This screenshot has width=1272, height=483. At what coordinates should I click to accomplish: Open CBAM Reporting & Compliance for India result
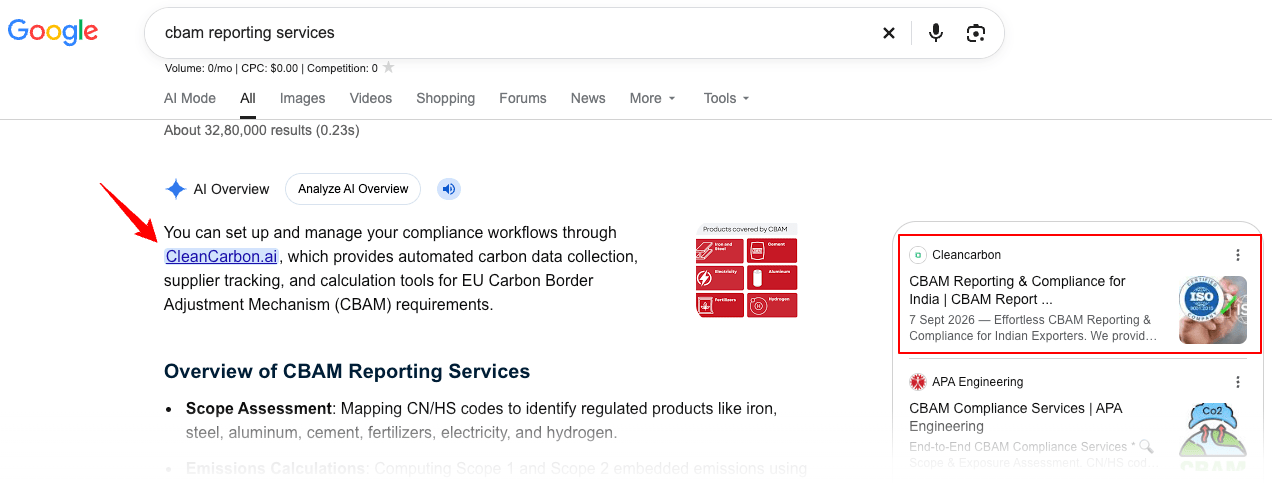1017,290
